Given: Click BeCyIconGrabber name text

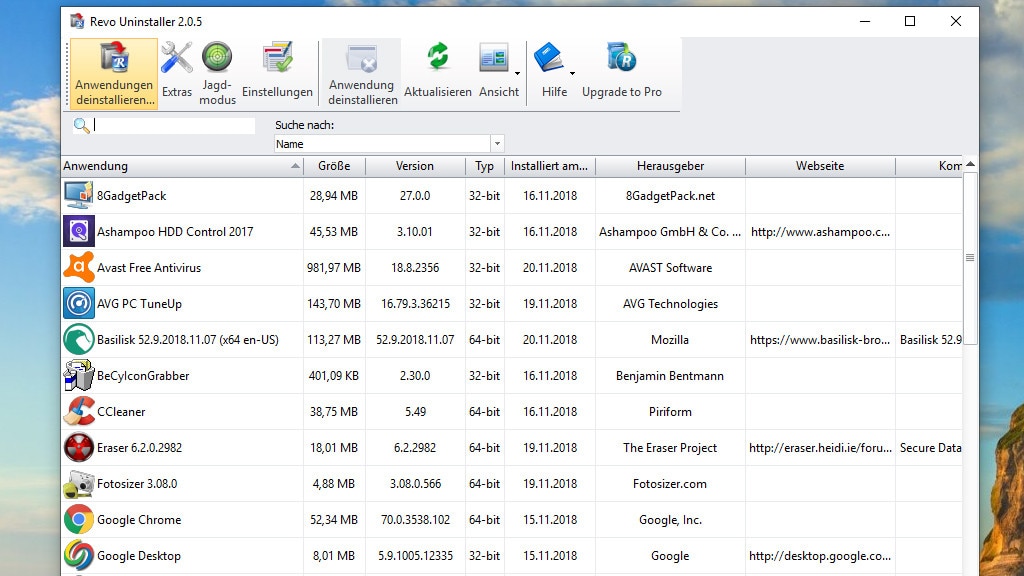Looking at the screenshot, I should [143, 376].
